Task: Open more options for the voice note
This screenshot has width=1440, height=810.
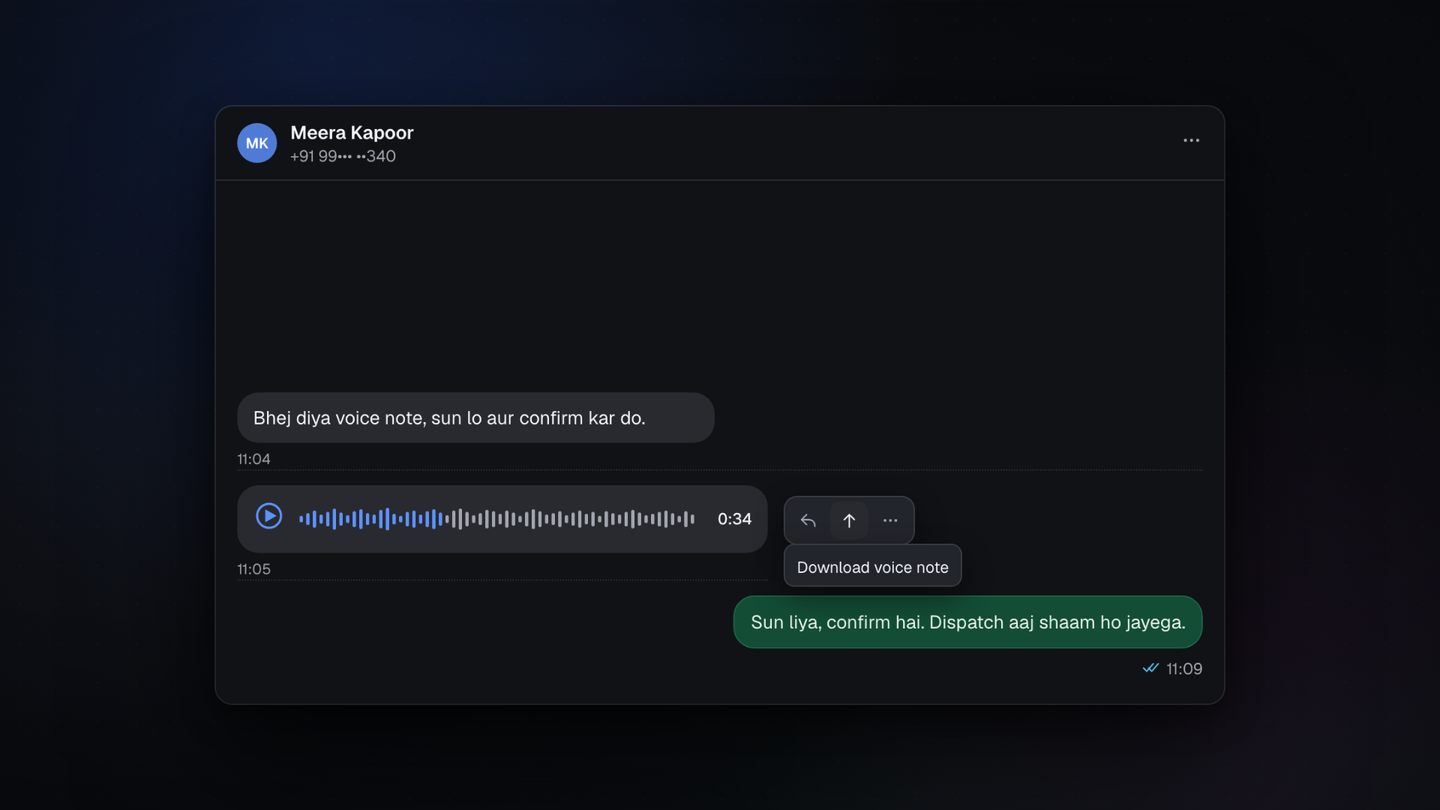Action: 890,520
